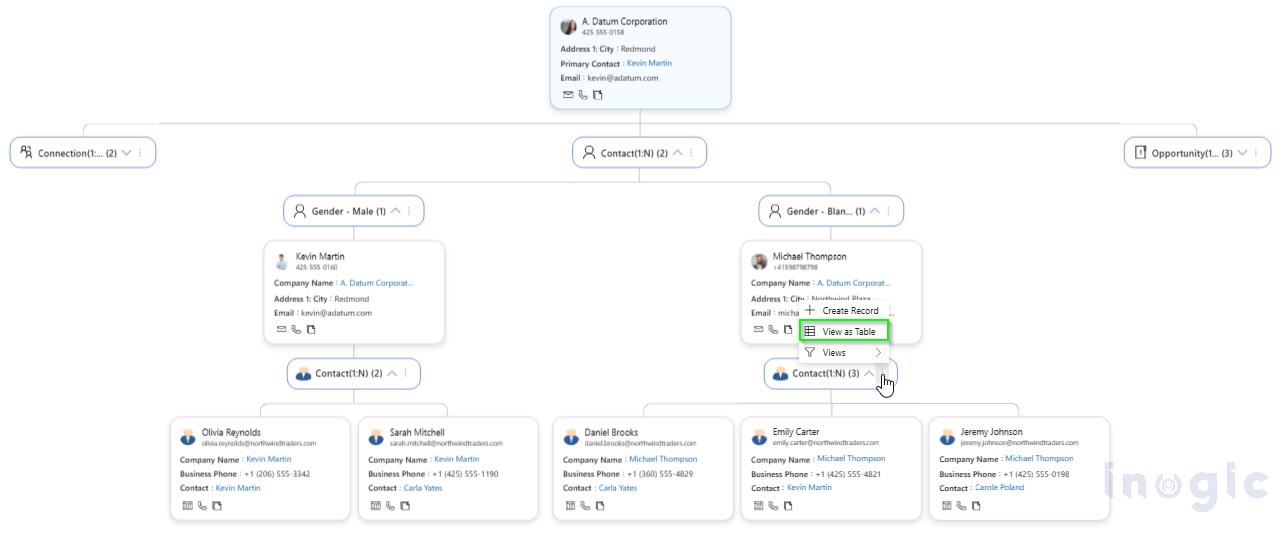Click email icon on Kevin Martin card

click(x=281, y=329)
